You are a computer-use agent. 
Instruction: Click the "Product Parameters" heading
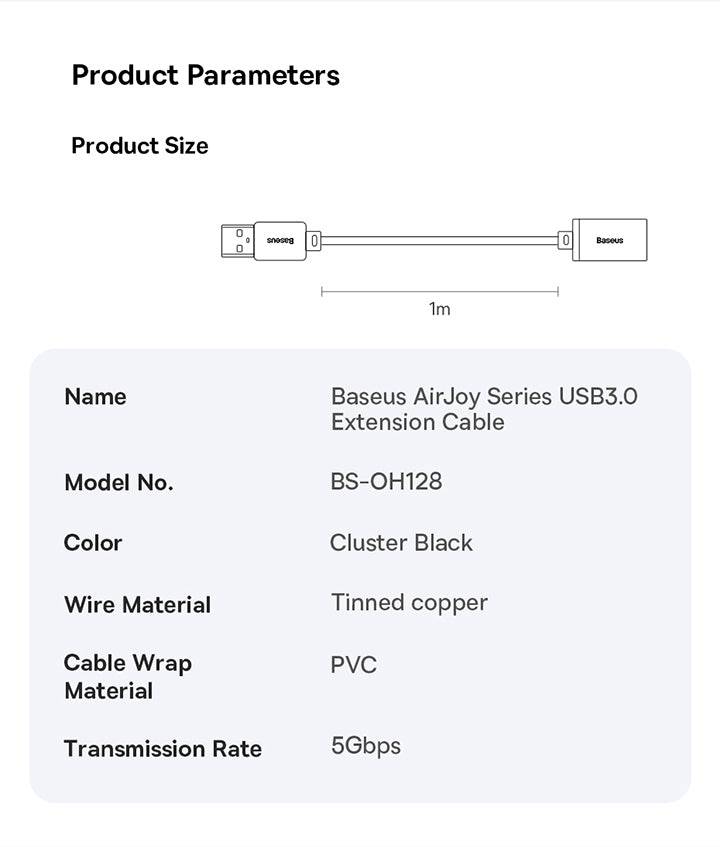coord(205,76)
